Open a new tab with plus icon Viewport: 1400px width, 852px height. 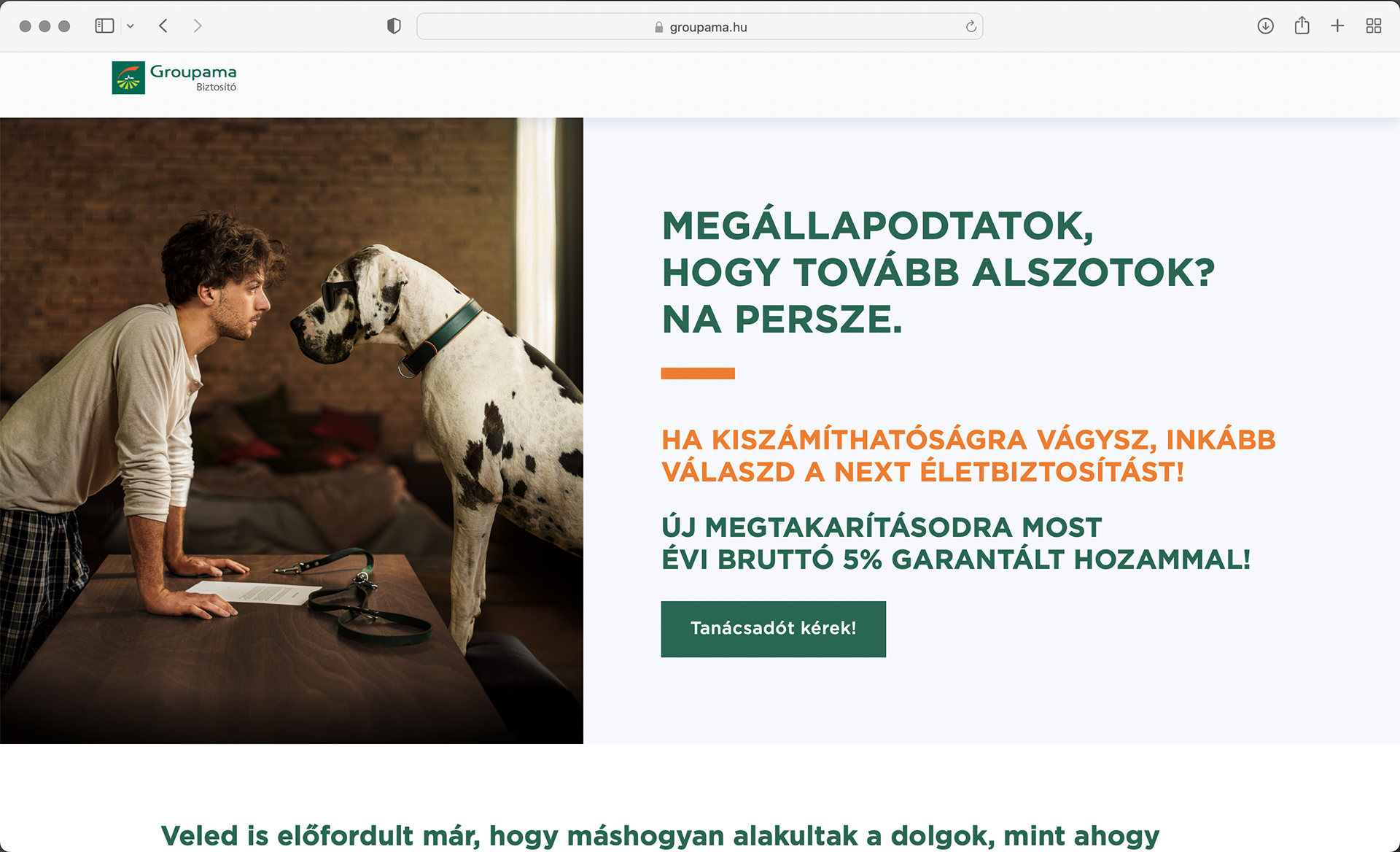pos(1337,26)
